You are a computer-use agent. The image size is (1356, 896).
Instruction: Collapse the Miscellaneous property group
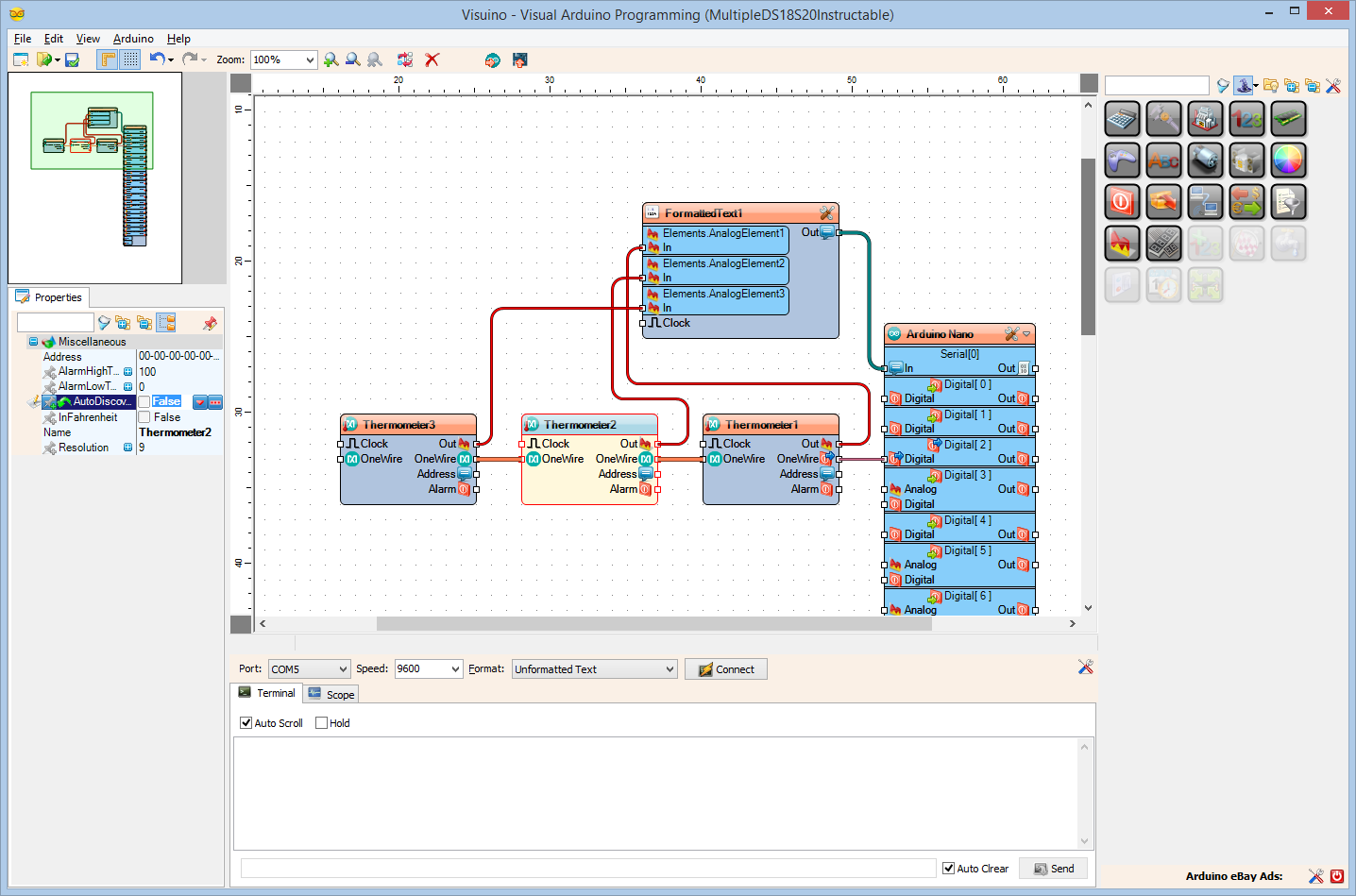point(34,342)
